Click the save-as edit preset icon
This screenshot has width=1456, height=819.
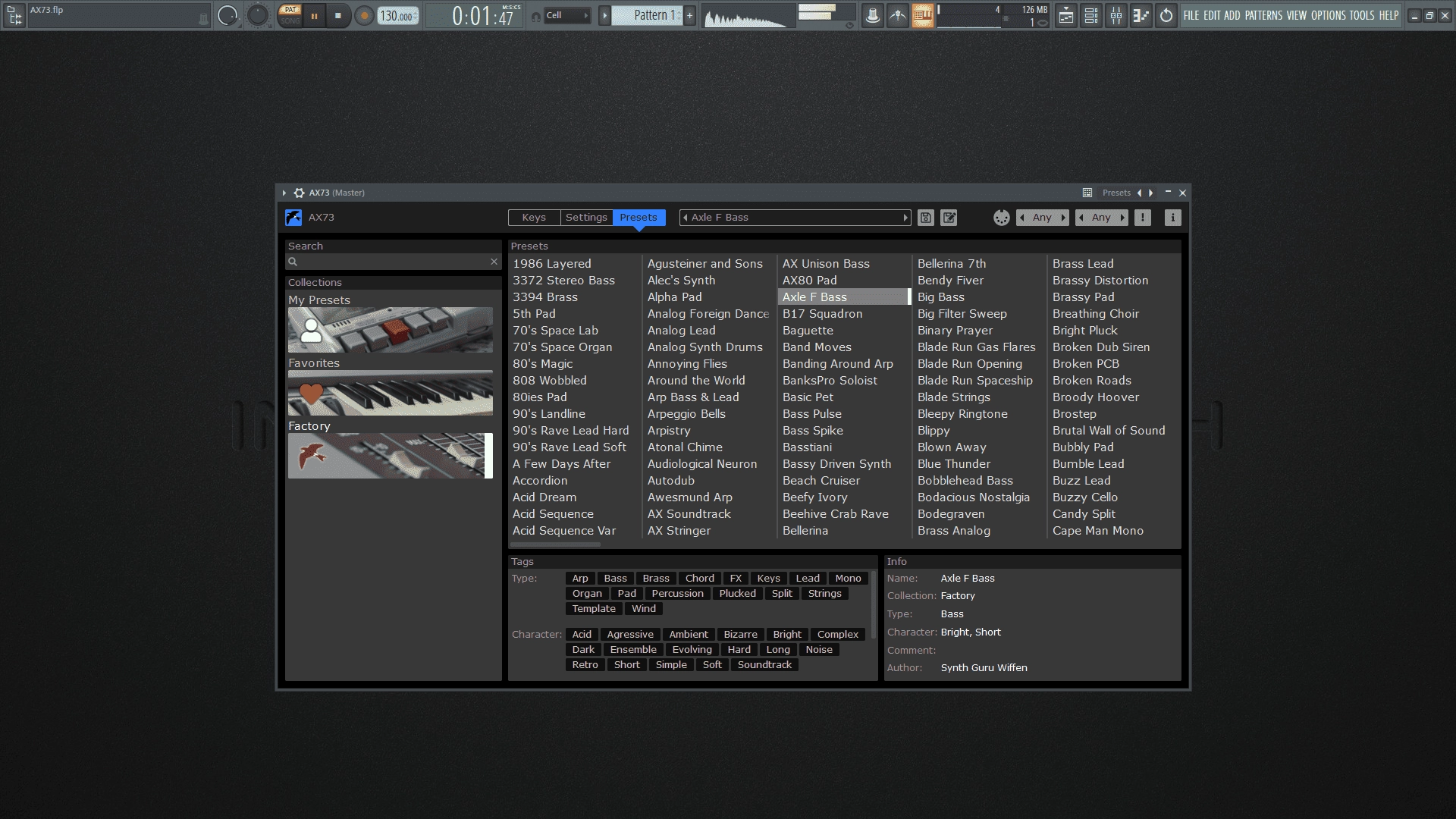pyautogui.click(x=949, y=218)
